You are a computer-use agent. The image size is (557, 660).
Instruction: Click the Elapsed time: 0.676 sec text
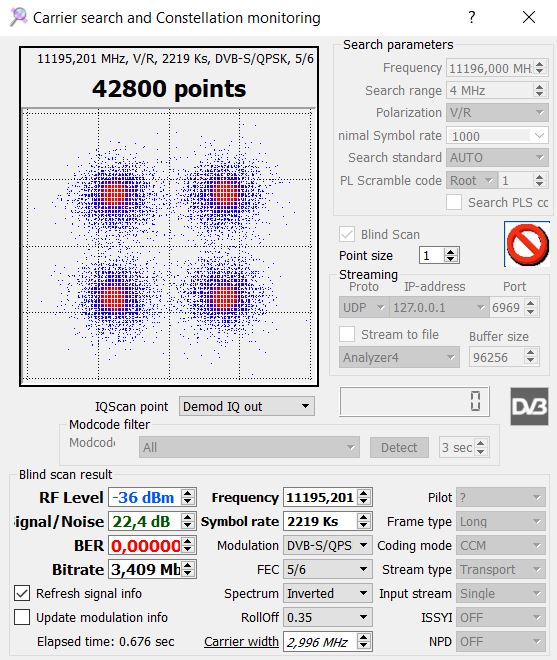(x=105, y=641)
